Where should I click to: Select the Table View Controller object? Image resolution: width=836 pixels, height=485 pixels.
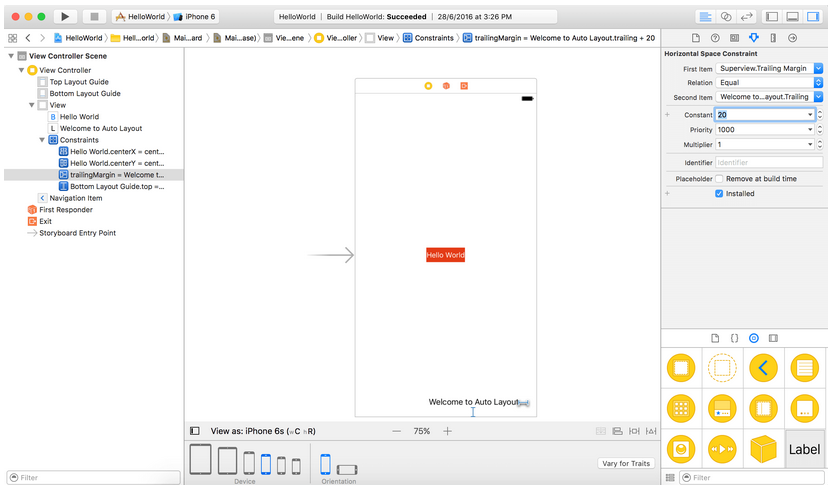(805, 368)
